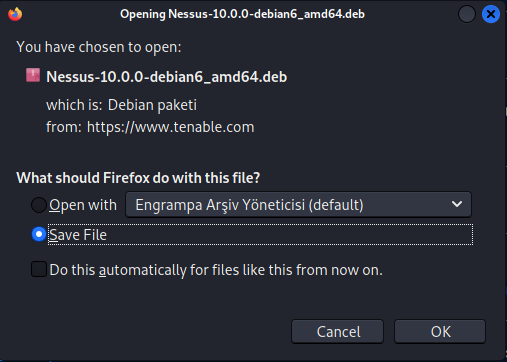507x362 pixels.
Task: Click the Do this automatically label text
Action: (216, 270)
